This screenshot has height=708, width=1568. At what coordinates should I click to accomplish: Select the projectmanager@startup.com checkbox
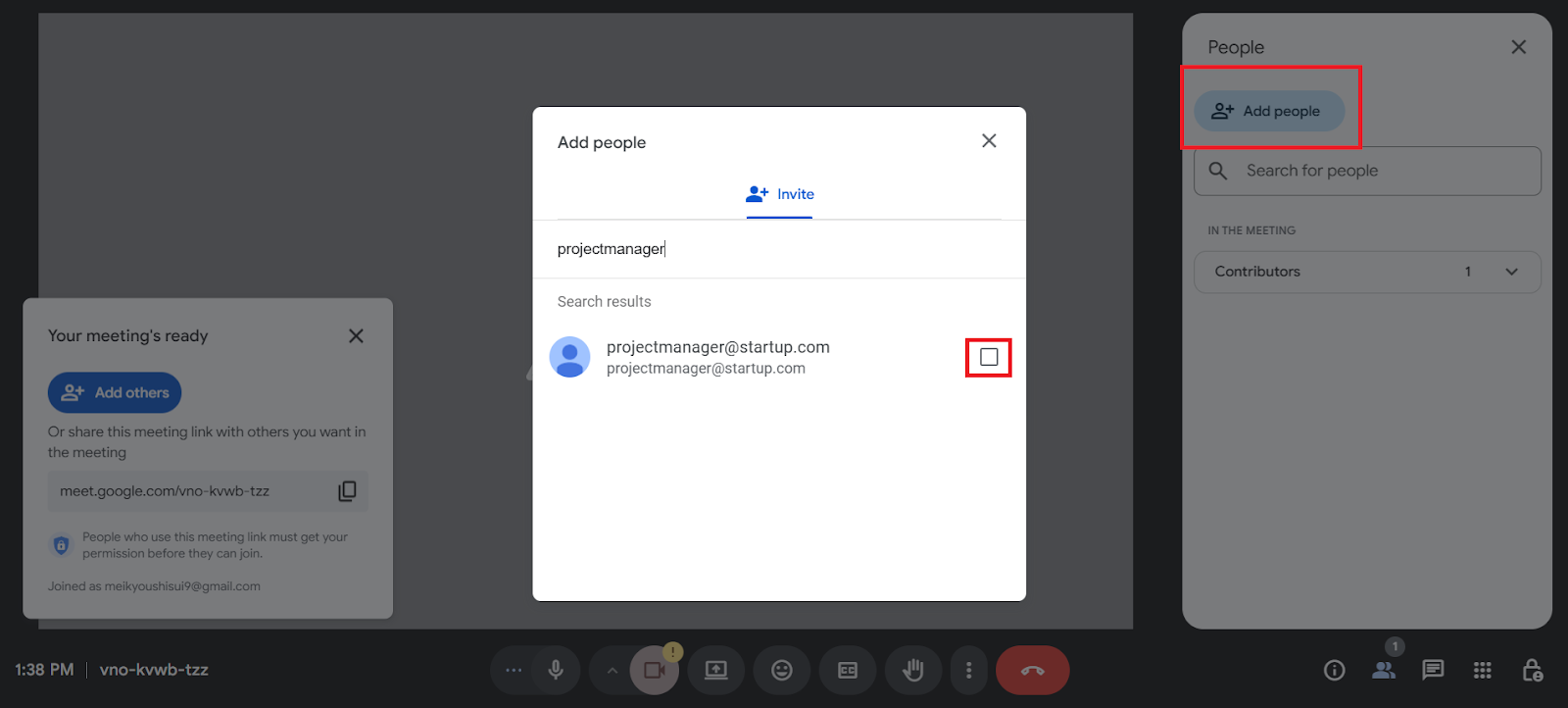pyautogui.click(x=989, y=358)
